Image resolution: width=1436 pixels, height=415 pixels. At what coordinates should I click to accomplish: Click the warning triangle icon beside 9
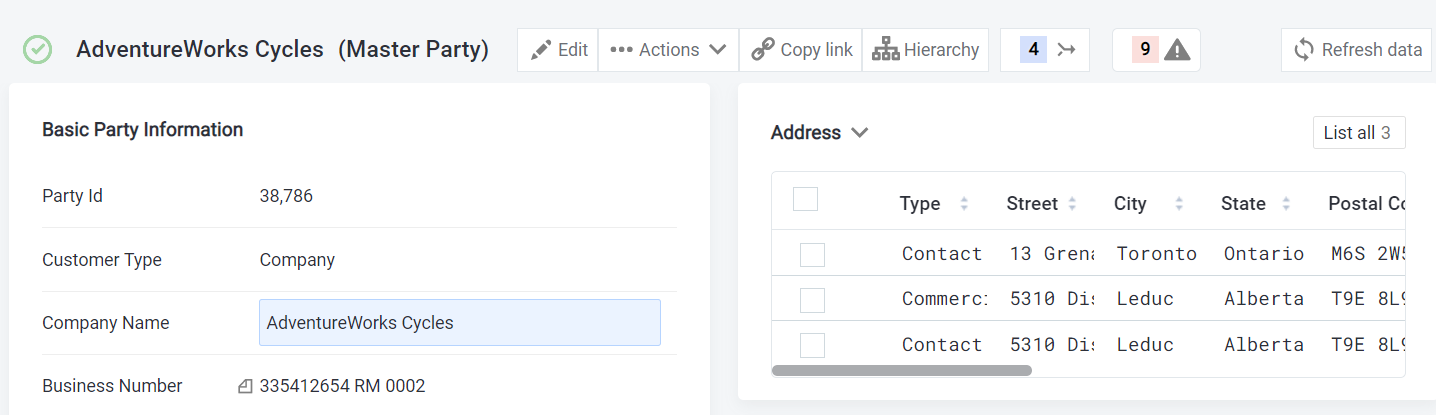(x=1177, y=50)
